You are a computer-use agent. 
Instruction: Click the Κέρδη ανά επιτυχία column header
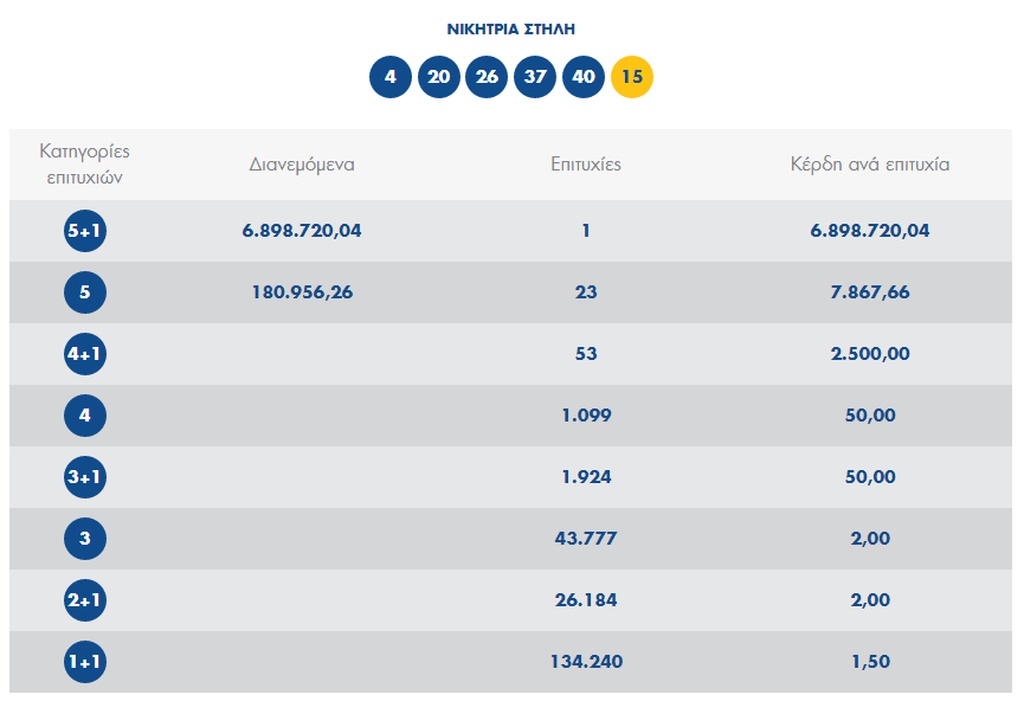870,165
